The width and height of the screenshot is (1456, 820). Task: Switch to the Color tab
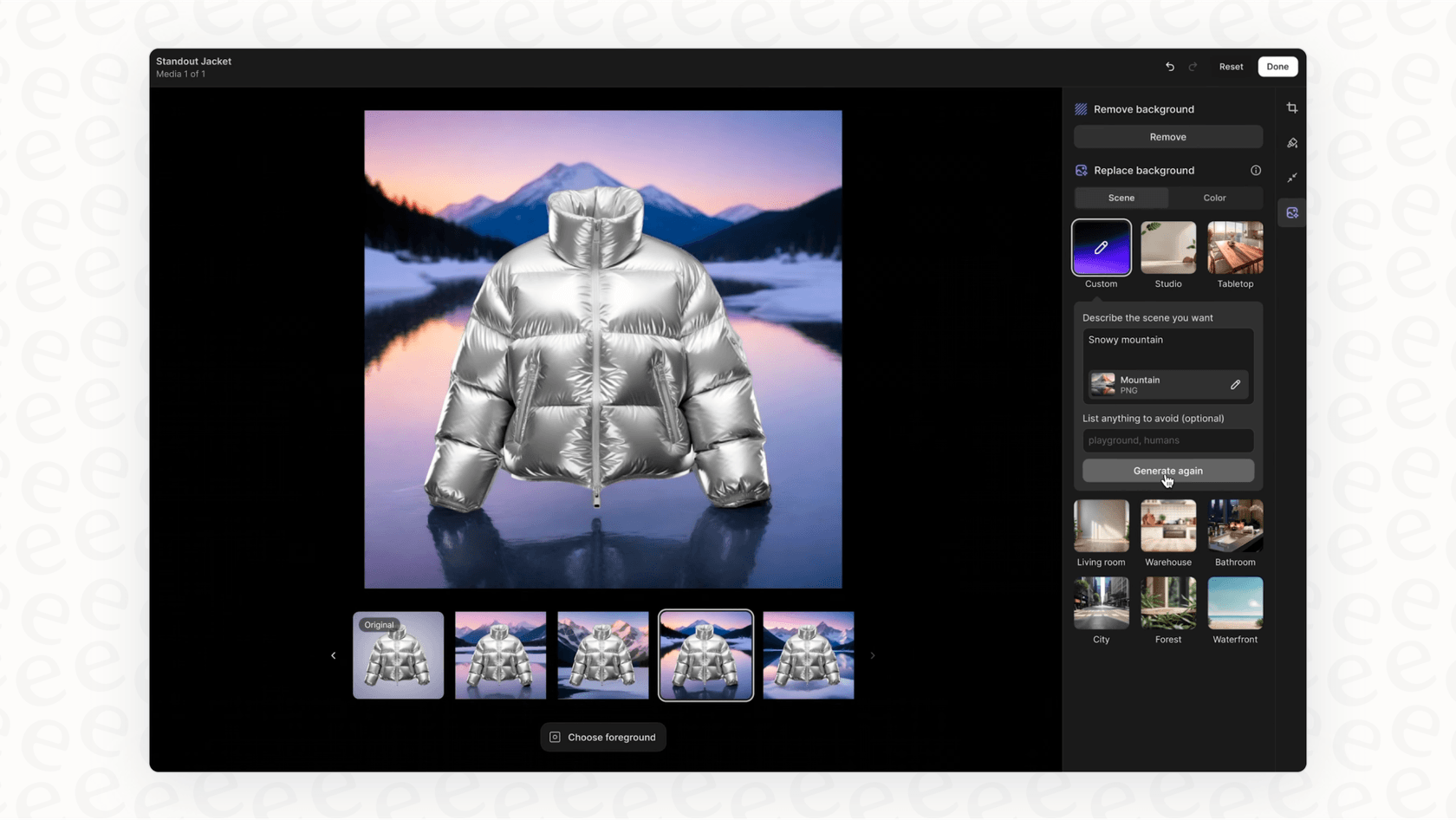[1214, 198]
